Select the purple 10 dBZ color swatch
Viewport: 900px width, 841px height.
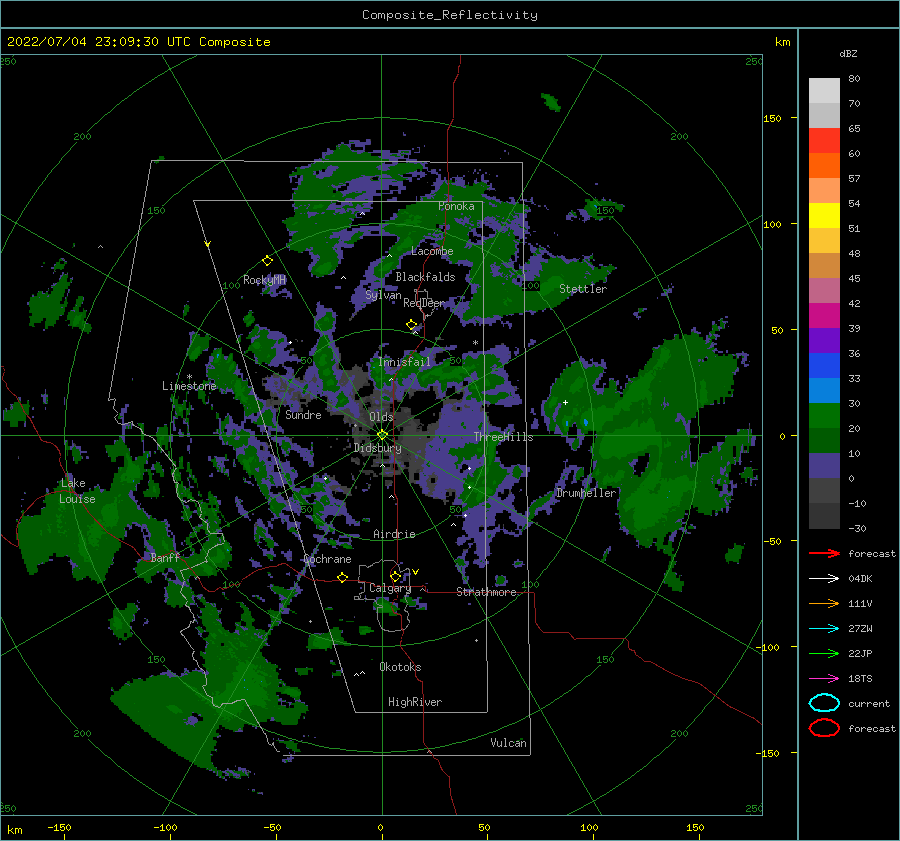[x=824, y=465]
